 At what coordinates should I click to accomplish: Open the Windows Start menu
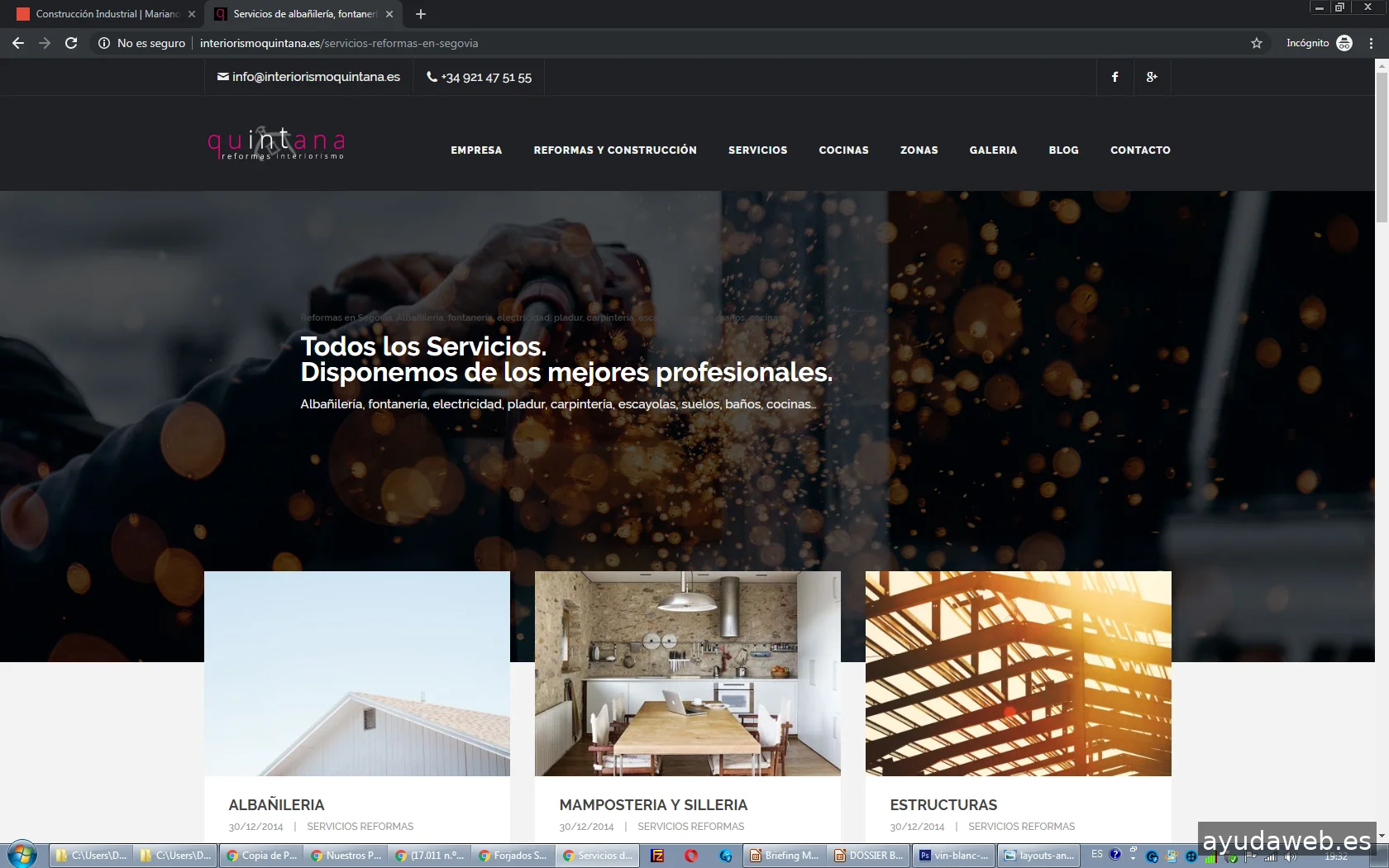pos(21,855)
